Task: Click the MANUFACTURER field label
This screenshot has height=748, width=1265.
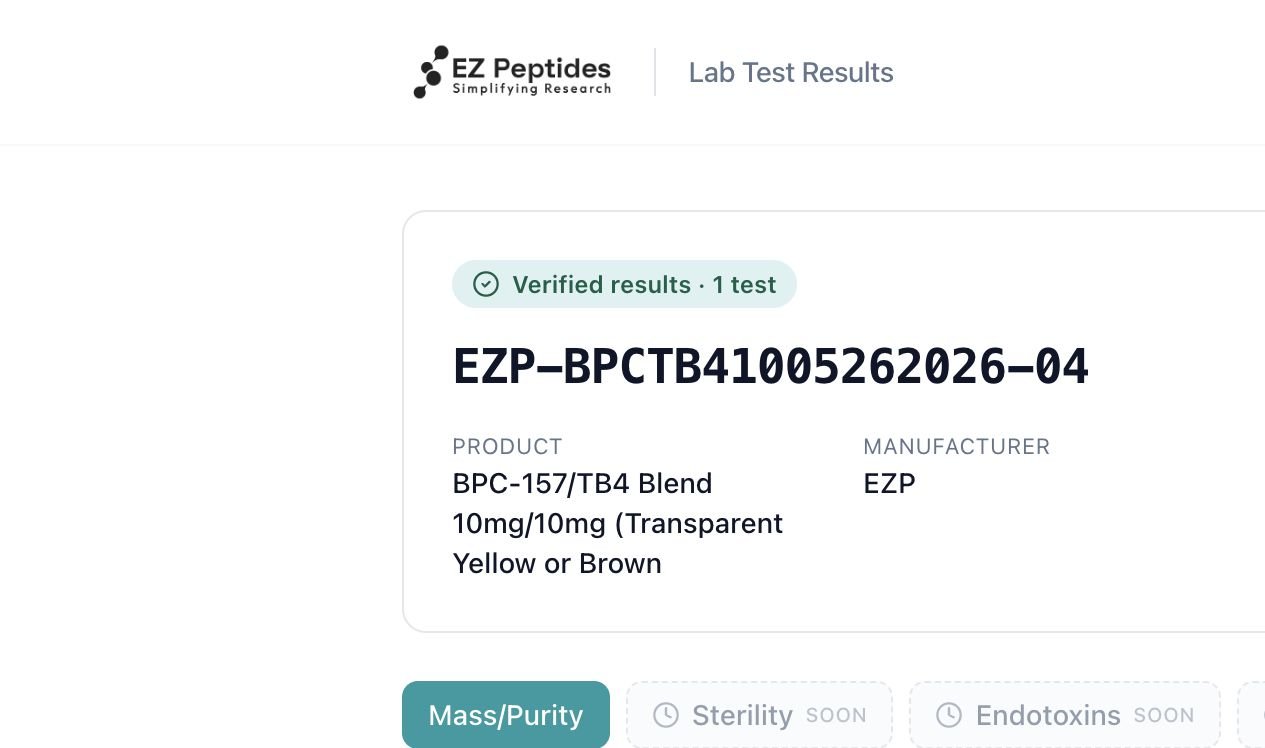Action: (957, 446)
